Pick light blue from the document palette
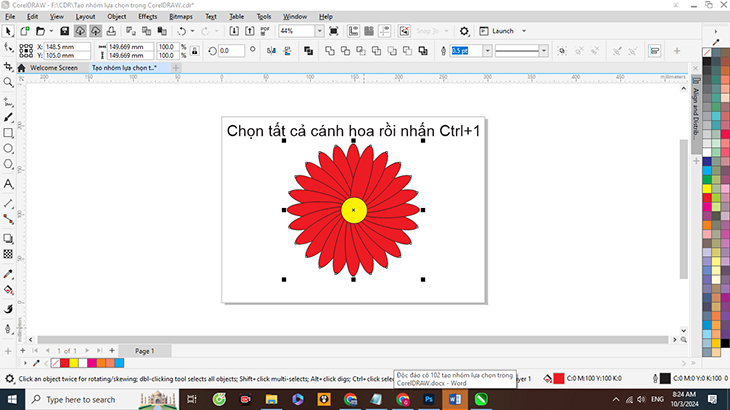The height and width of the screenshot is (410, 730). tap(119, 363)
